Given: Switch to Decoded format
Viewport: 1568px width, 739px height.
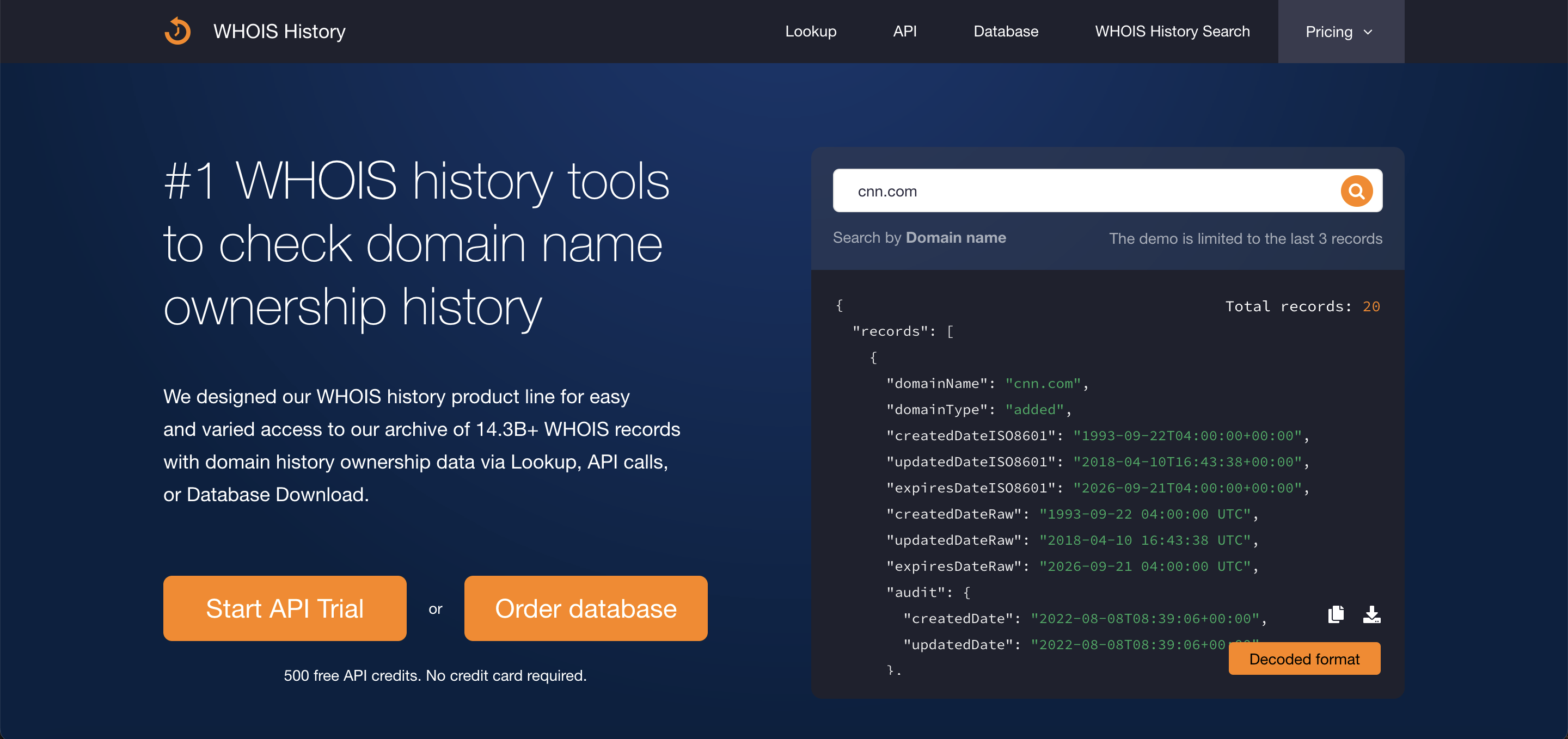Looking at the screenshot, I should click(1304, 658).
